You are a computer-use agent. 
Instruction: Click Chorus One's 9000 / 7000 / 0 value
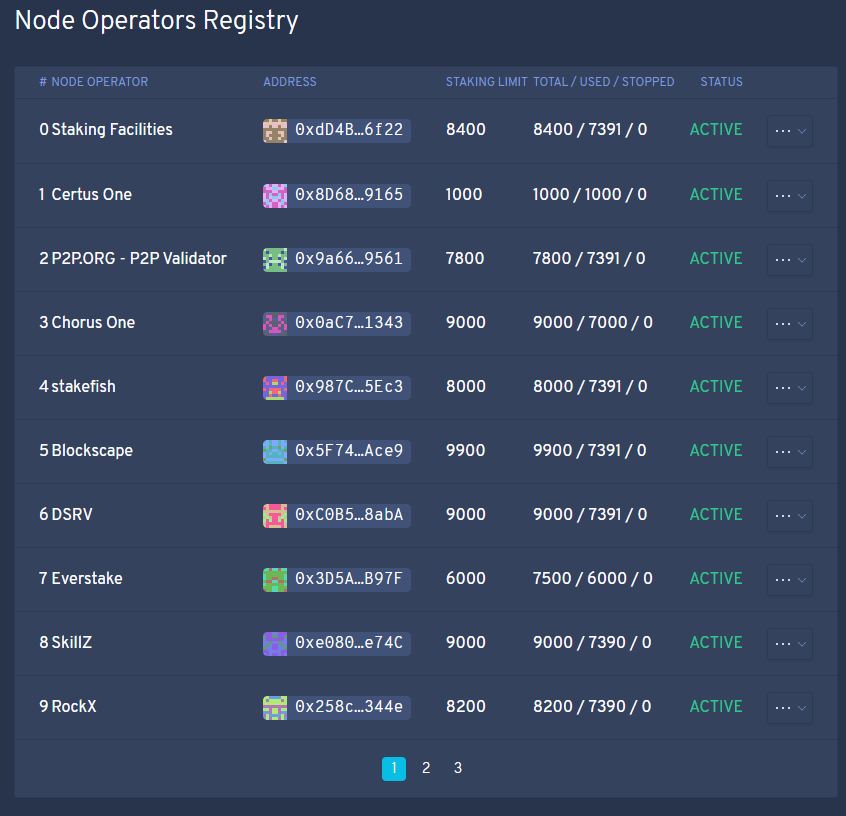pos(592,323)
